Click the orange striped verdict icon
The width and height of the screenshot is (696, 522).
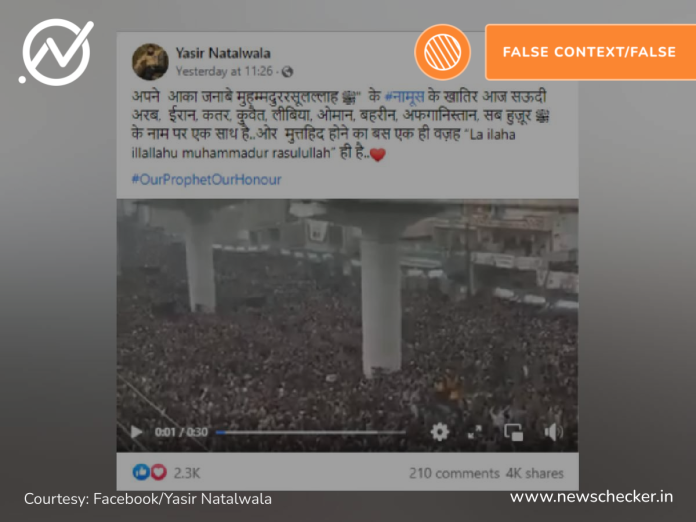[x=443, y=52]
